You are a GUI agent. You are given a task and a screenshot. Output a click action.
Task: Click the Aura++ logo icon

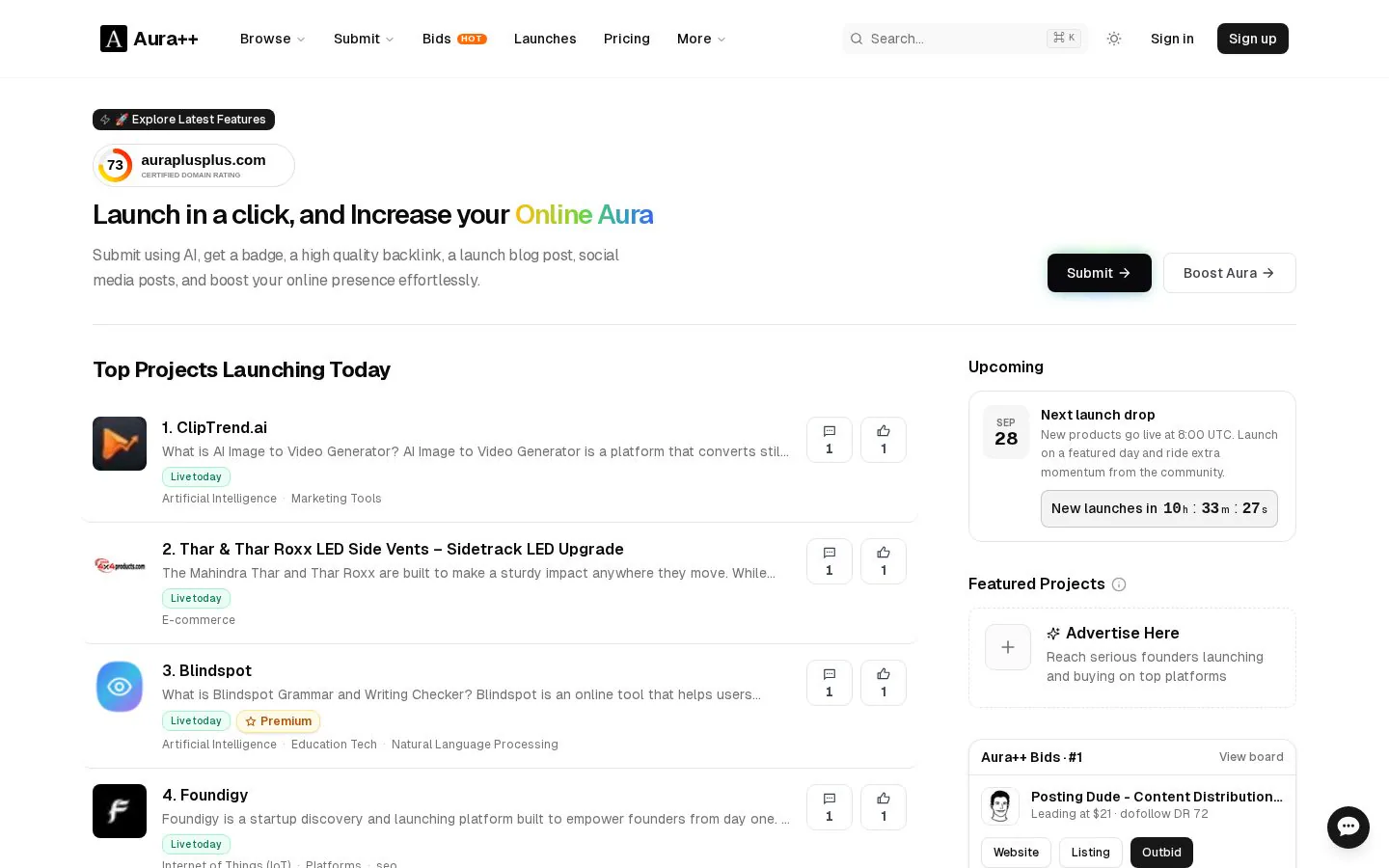coord(114,39)
